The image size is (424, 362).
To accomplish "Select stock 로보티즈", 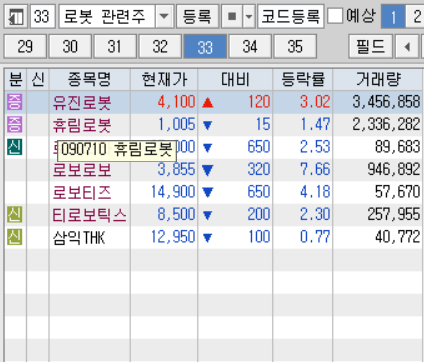I will (82, 193).
